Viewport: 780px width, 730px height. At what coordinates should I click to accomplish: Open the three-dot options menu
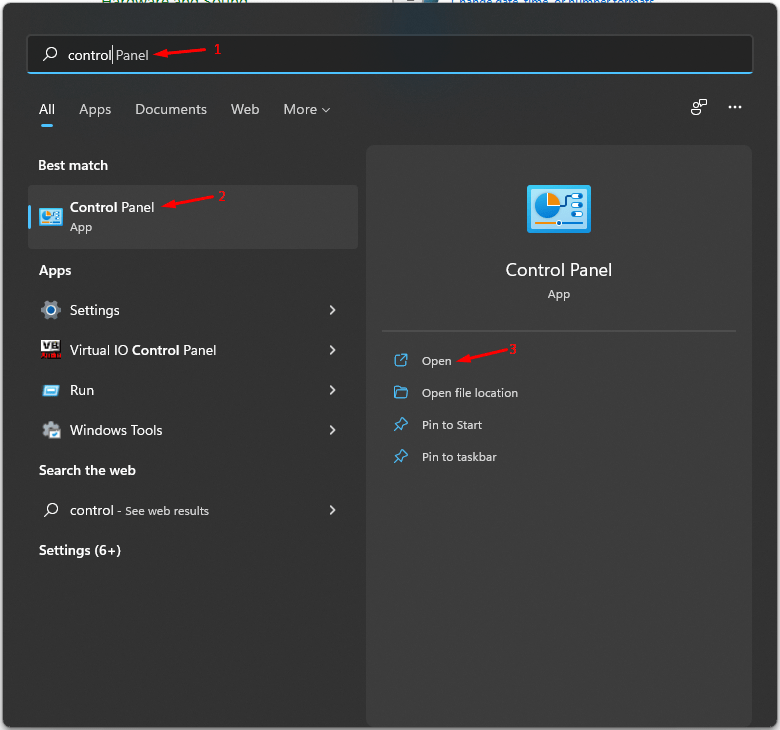[x=735, y=107]
